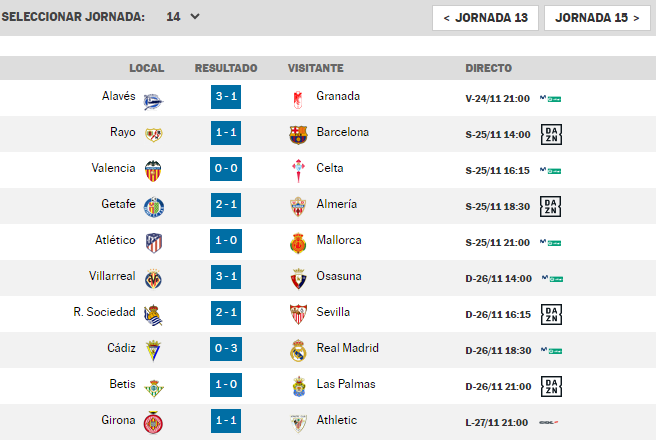Click the Athletic team name

point(337,420)
